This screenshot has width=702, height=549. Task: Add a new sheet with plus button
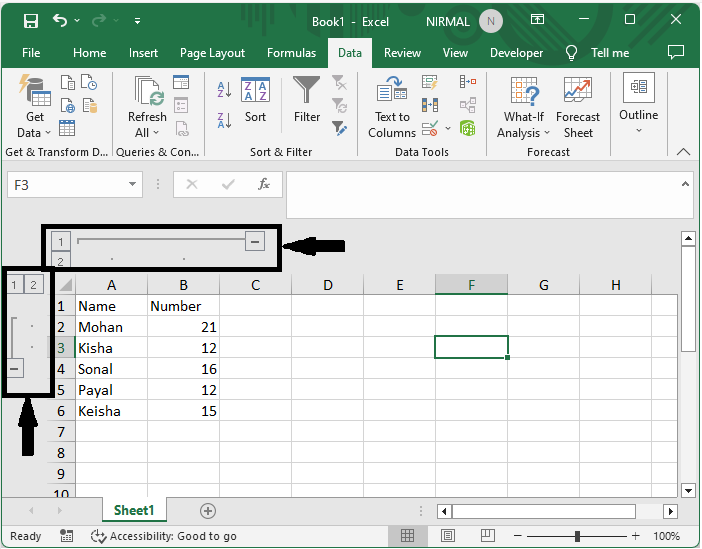pyautogui.click(x=208, y=511)
